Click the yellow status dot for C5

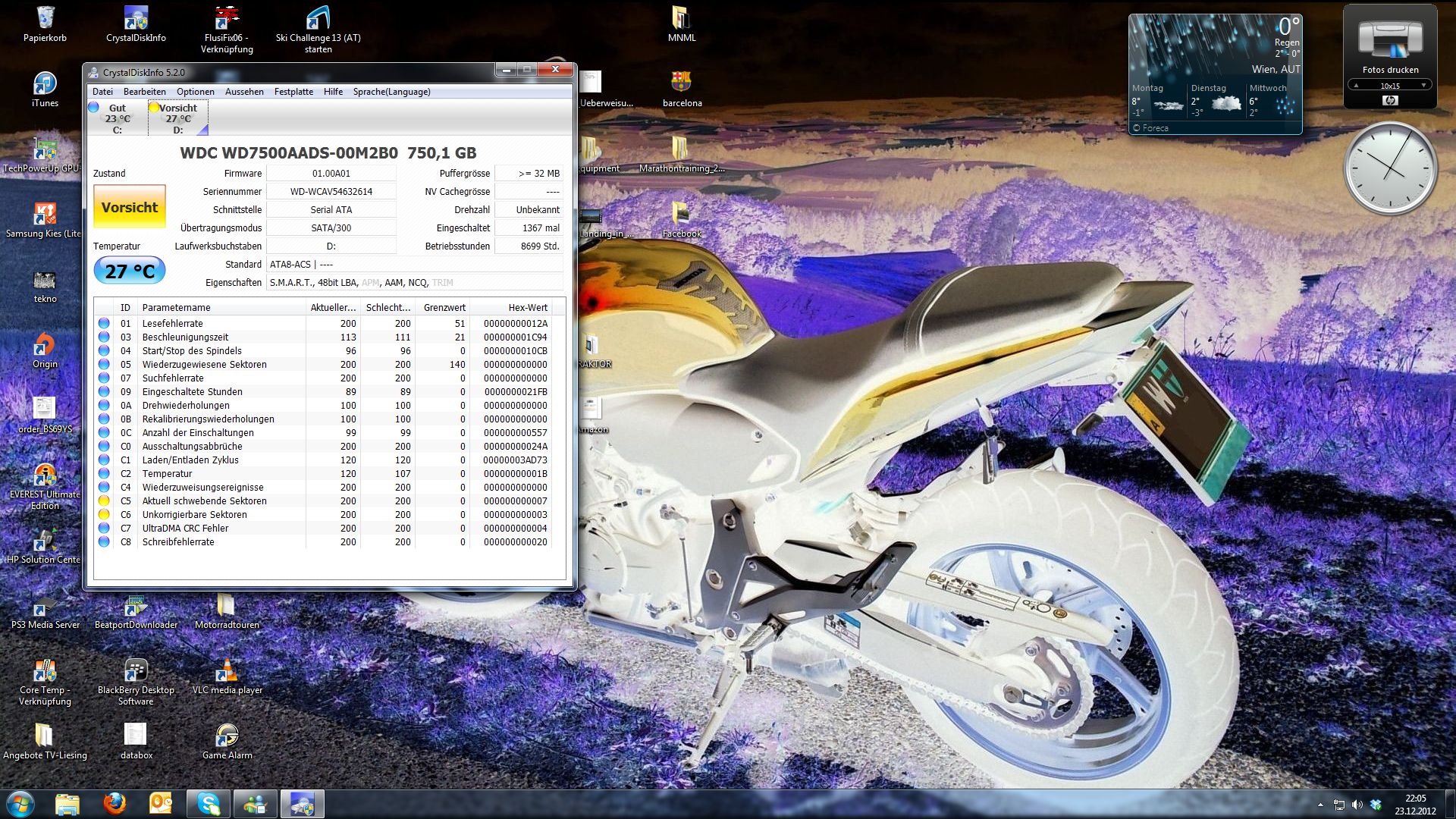104,501
